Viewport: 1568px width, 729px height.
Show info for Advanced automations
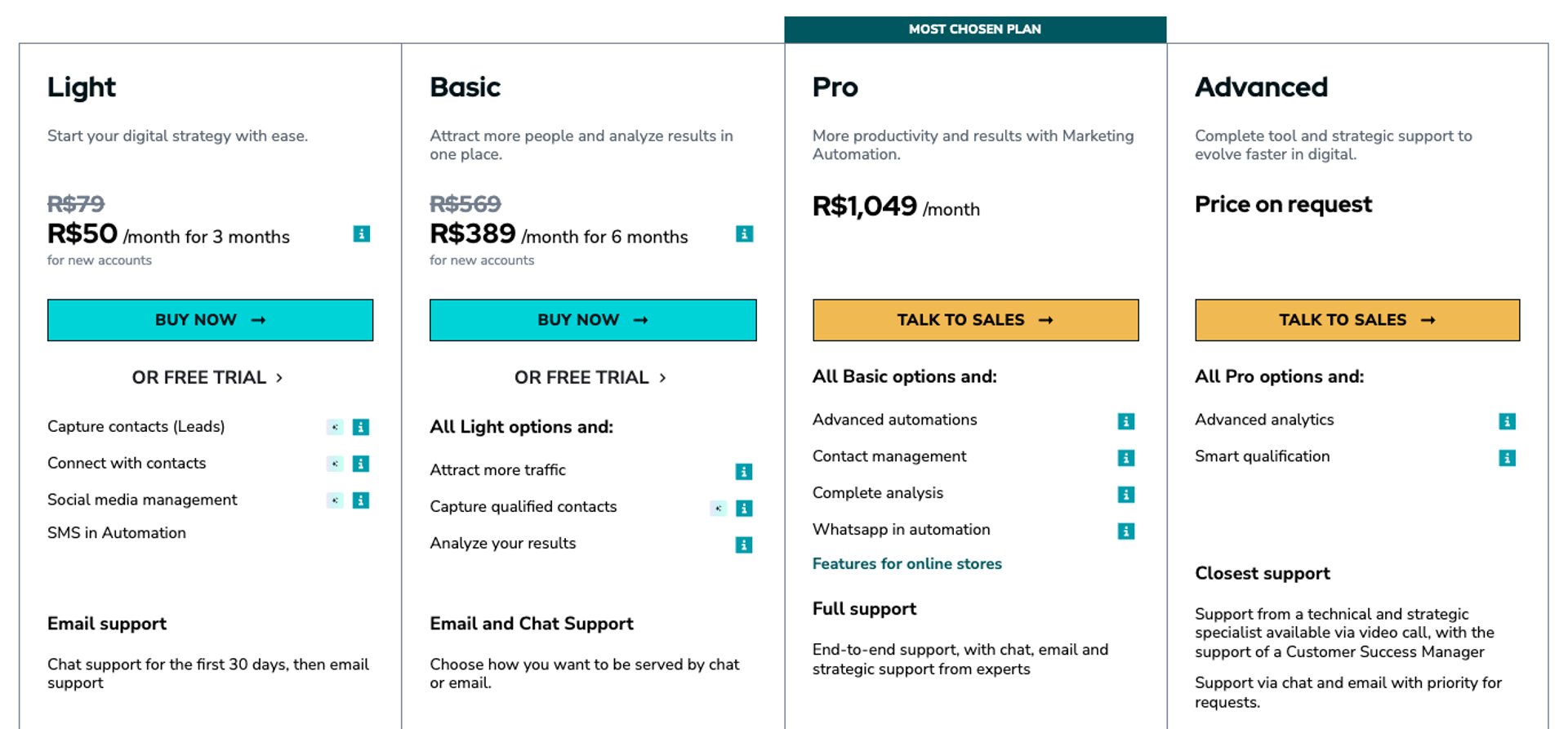tap(1125, 421)
